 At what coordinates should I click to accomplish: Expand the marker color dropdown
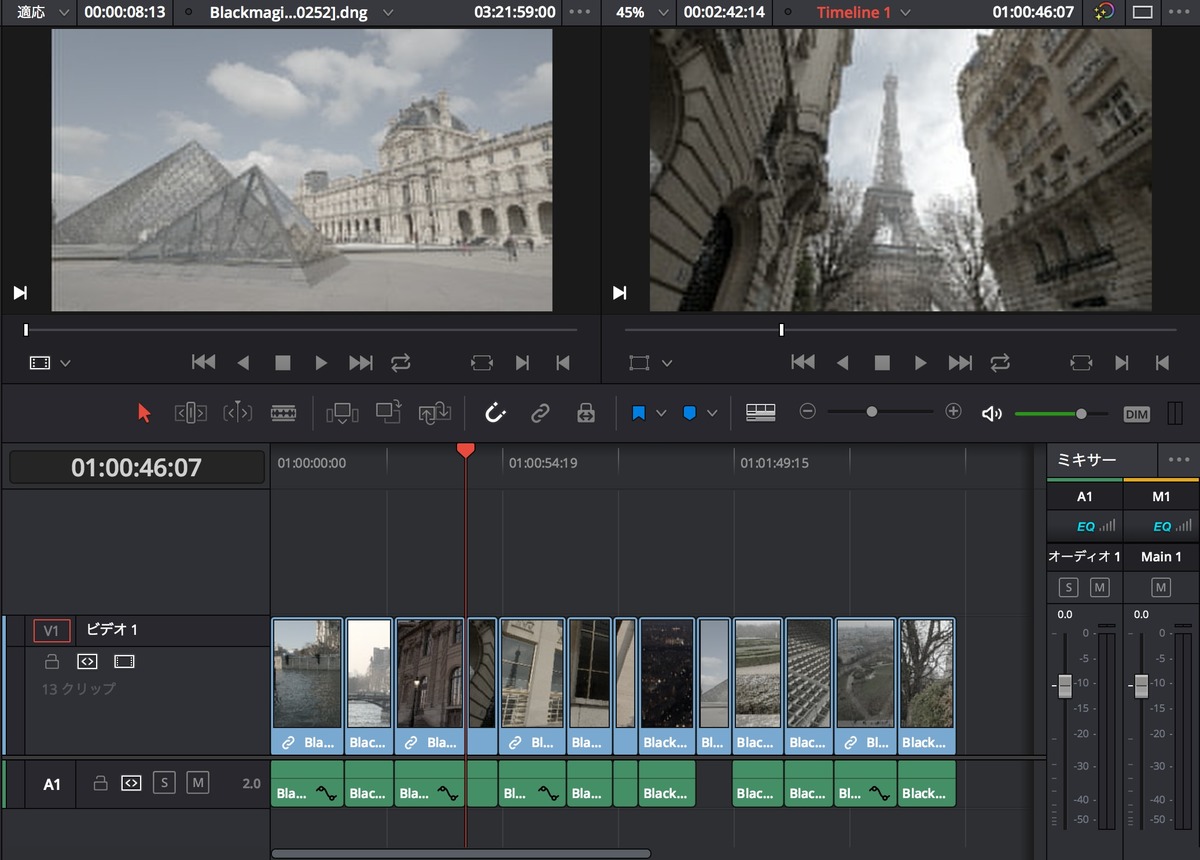pyautogui.click(x=711, y=412)
